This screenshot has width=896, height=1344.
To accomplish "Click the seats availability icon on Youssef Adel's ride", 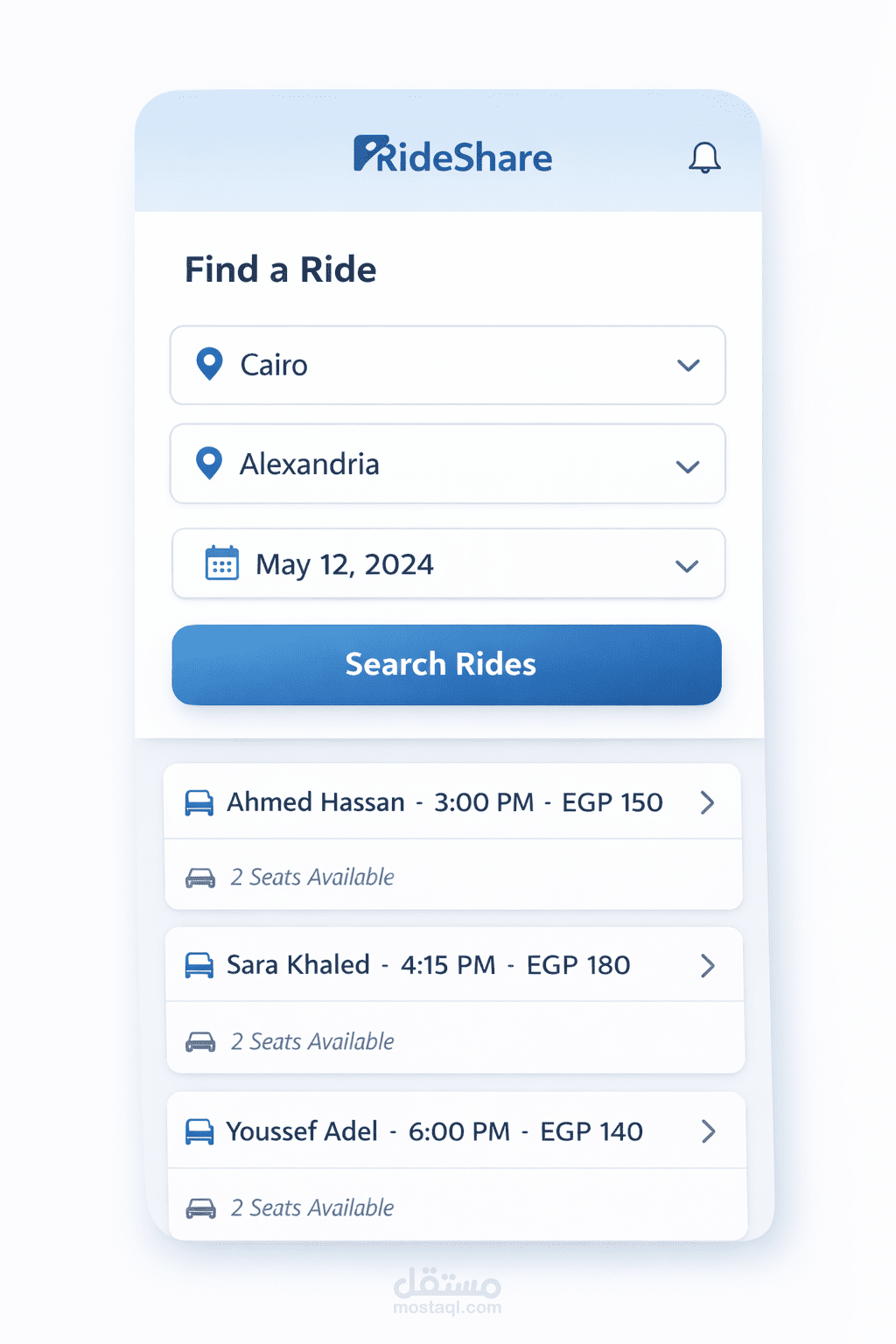I will (202, 1207).
